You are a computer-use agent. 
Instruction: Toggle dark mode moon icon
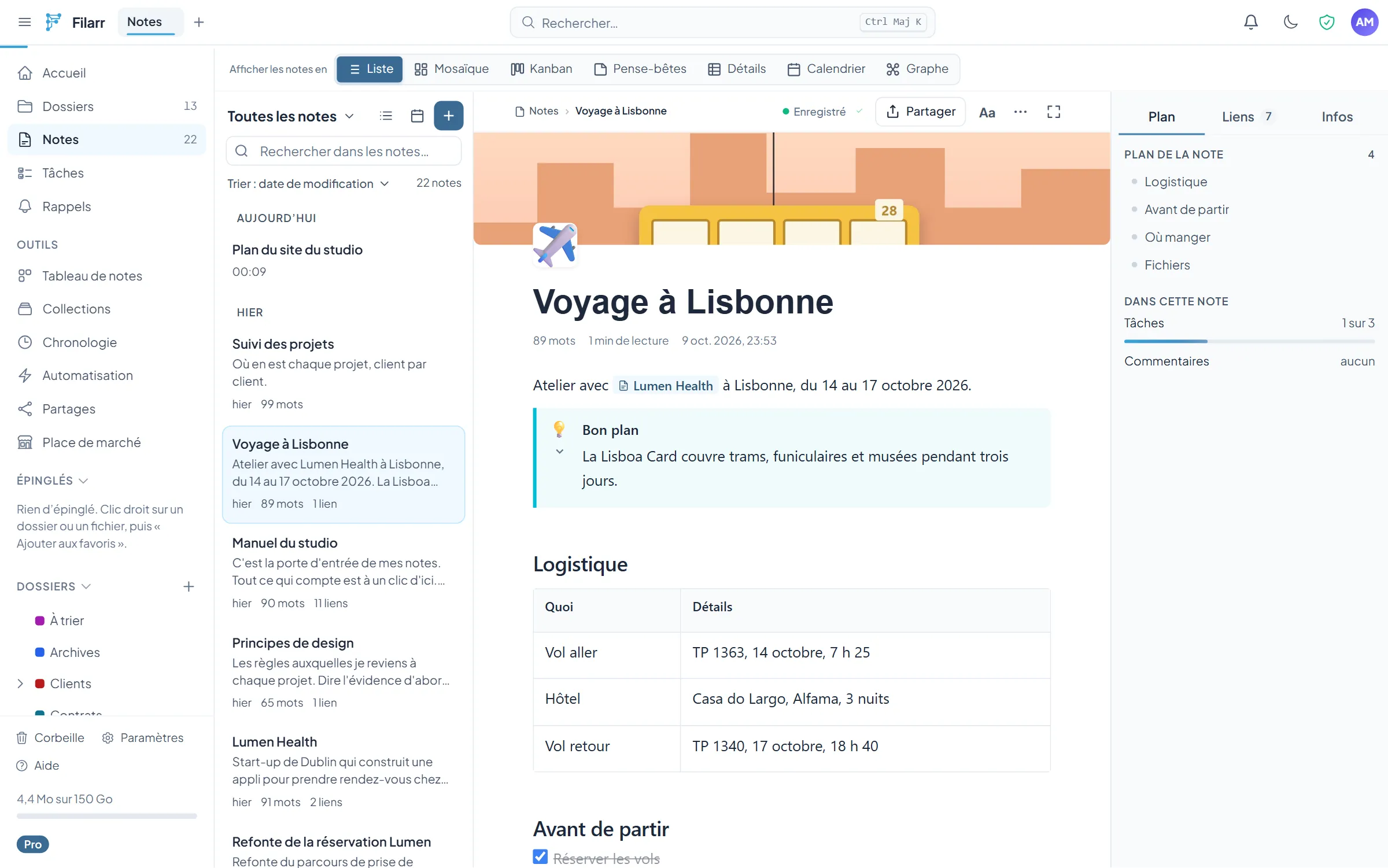(x=1290, y=22)
